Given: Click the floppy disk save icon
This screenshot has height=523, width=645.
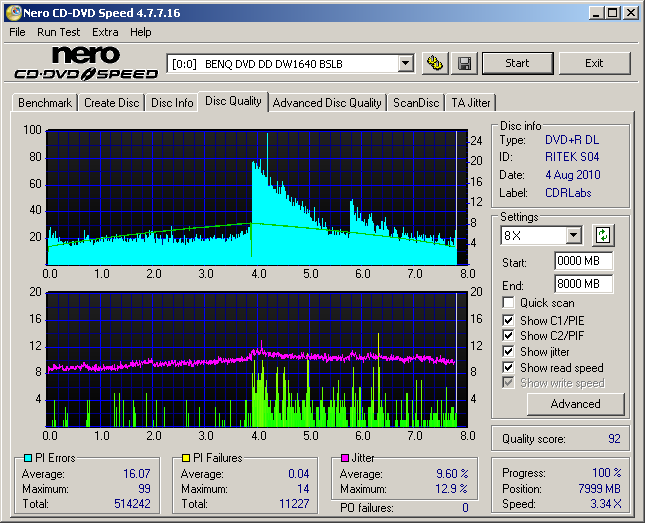Looking at the screenshot, I should tap(465, 63).
